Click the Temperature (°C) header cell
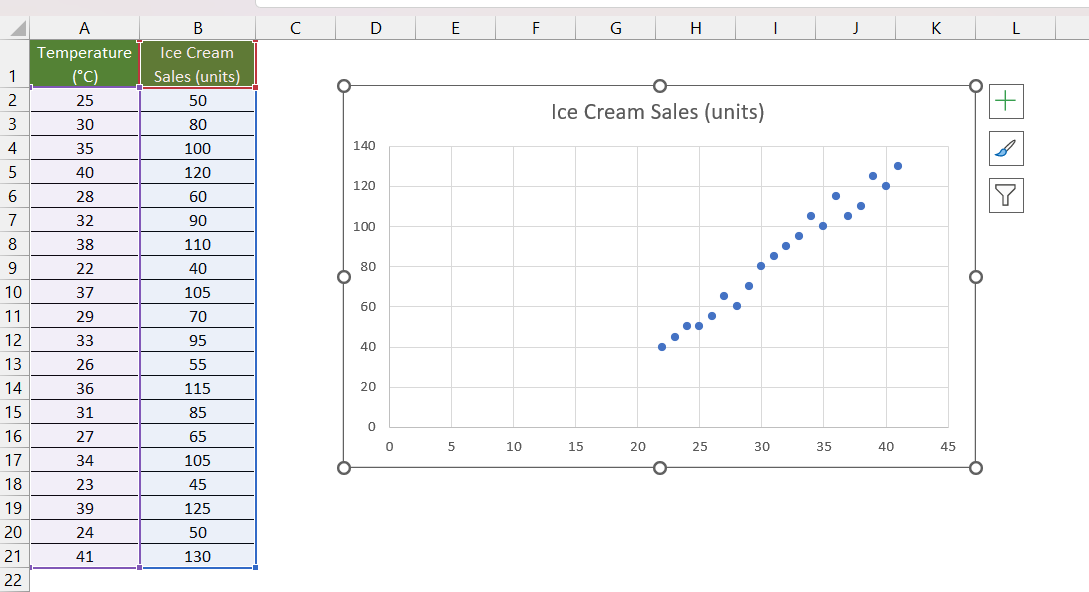Image resolution: width=1089 pixels, height=592 pixels. pyautogui.click(x=85, y=64)
